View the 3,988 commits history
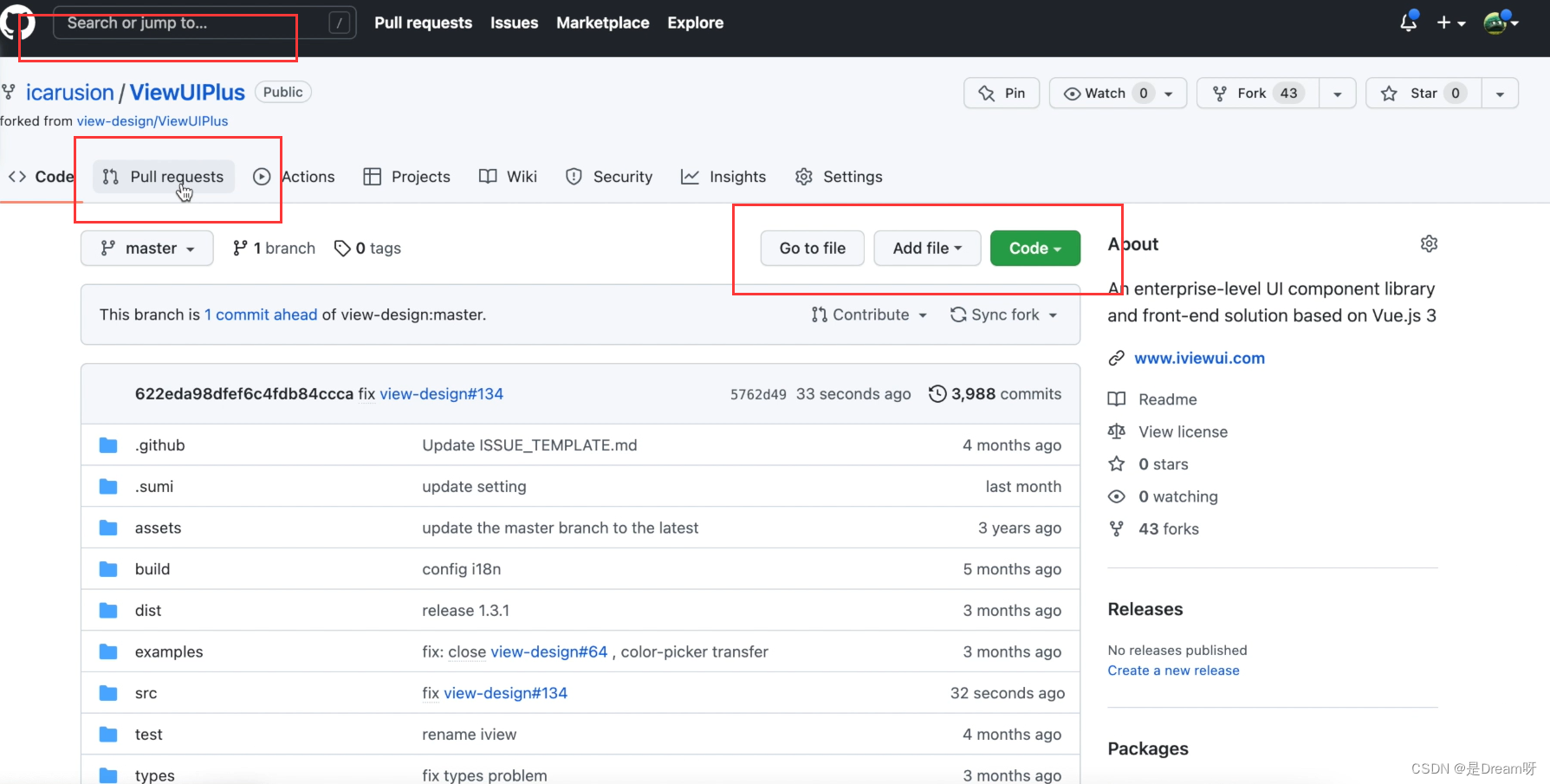This screenshot has width=1550, height=784. pos(995,394)
